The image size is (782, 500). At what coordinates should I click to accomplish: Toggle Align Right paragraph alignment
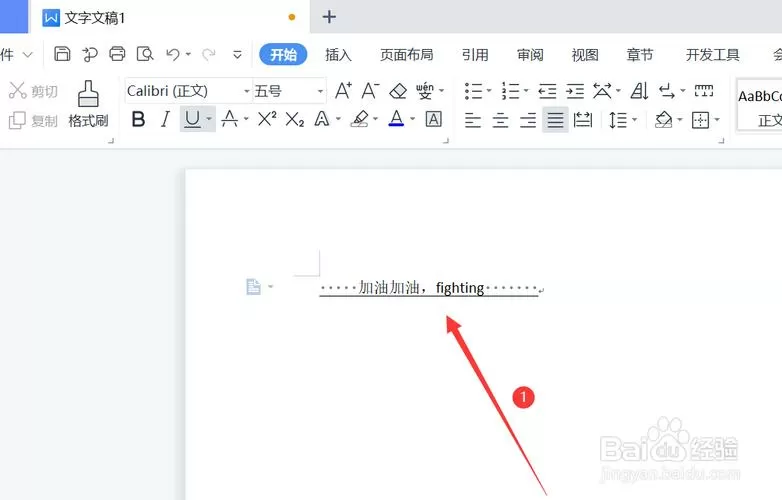point(528,120)
